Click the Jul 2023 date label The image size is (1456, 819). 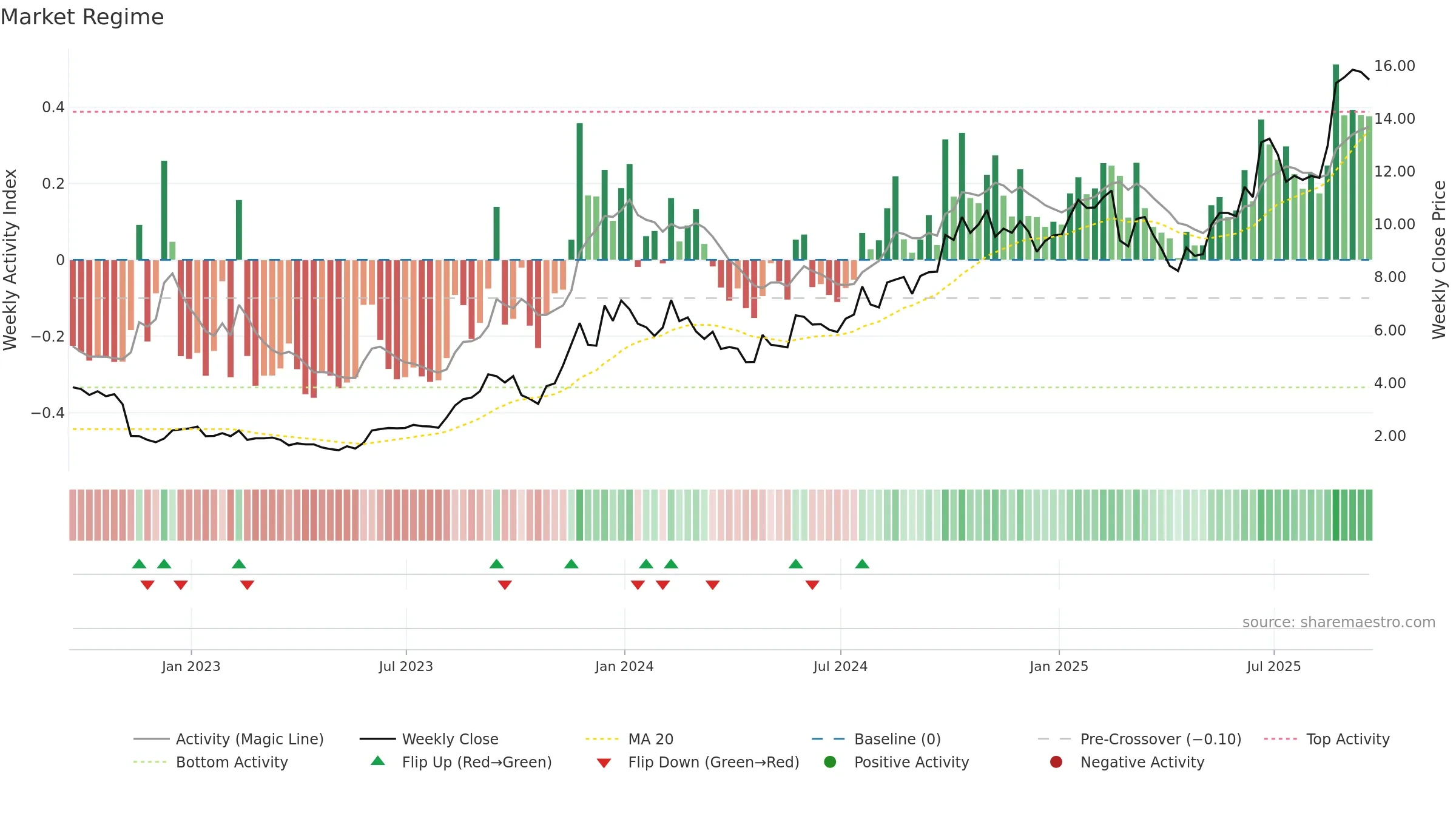[406, 666]
